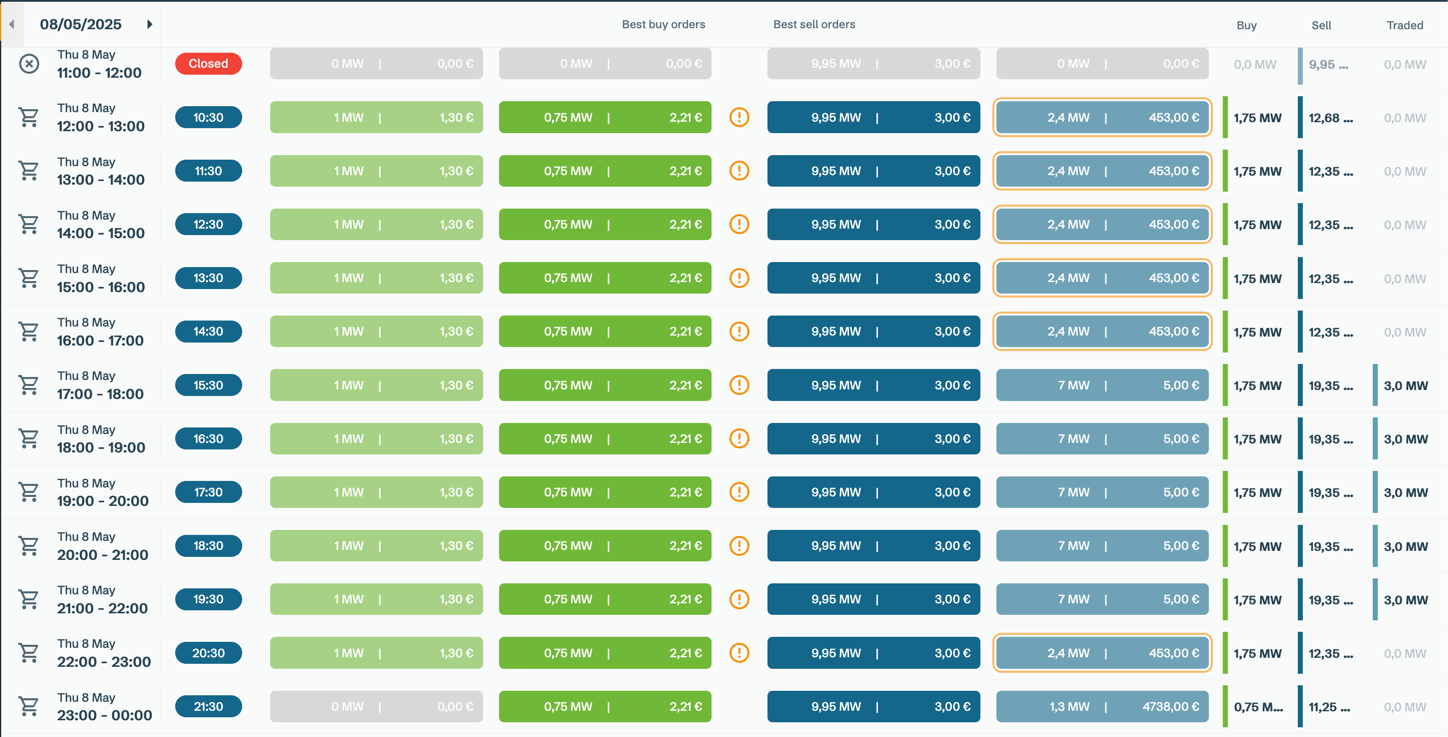Select the 1 MW buy order for 13:00 - 14:00
Viewport: 1448px width, 737px height.
(376, 171)
